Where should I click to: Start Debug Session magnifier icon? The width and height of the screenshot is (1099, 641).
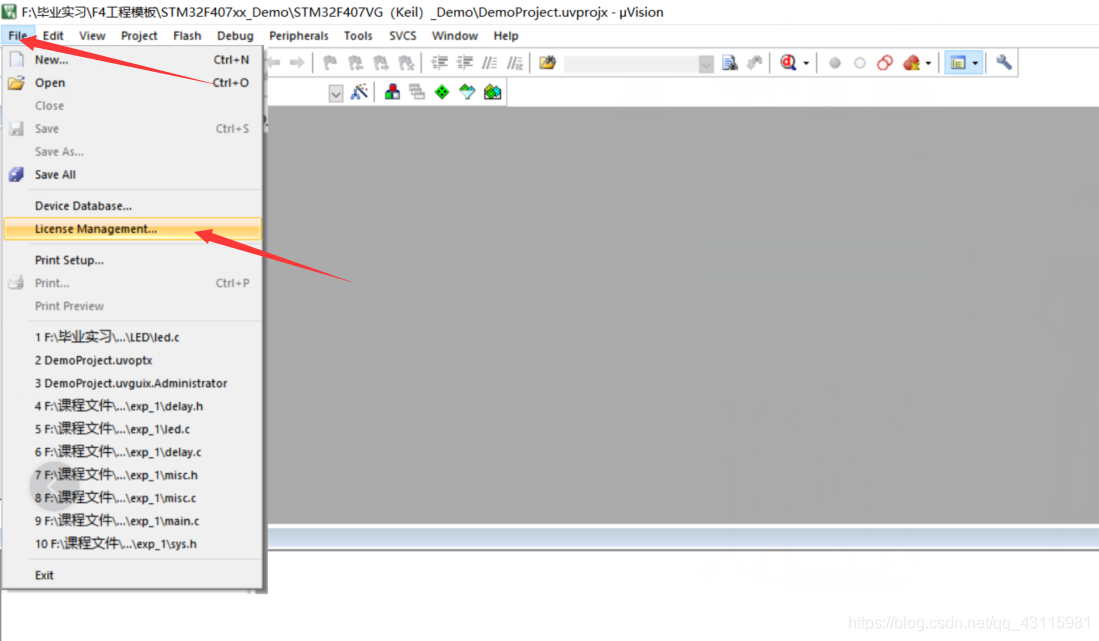coord(789,63)
